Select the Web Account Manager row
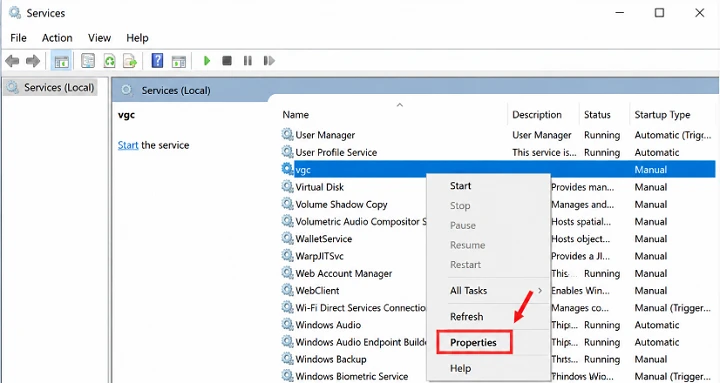This screenshot has height=383, width=720. (354, 273)
